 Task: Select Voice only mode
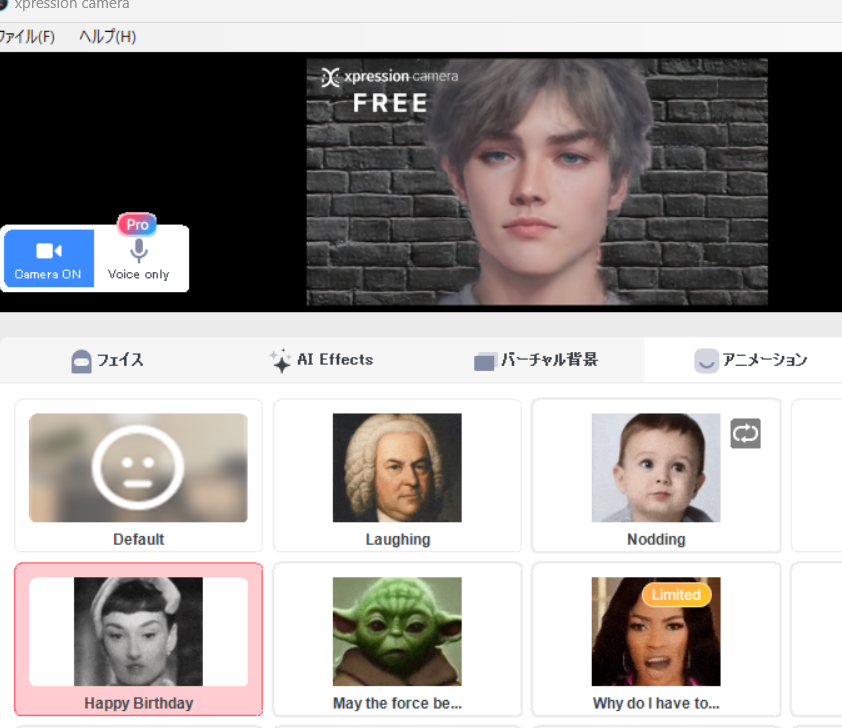(139, 259)
